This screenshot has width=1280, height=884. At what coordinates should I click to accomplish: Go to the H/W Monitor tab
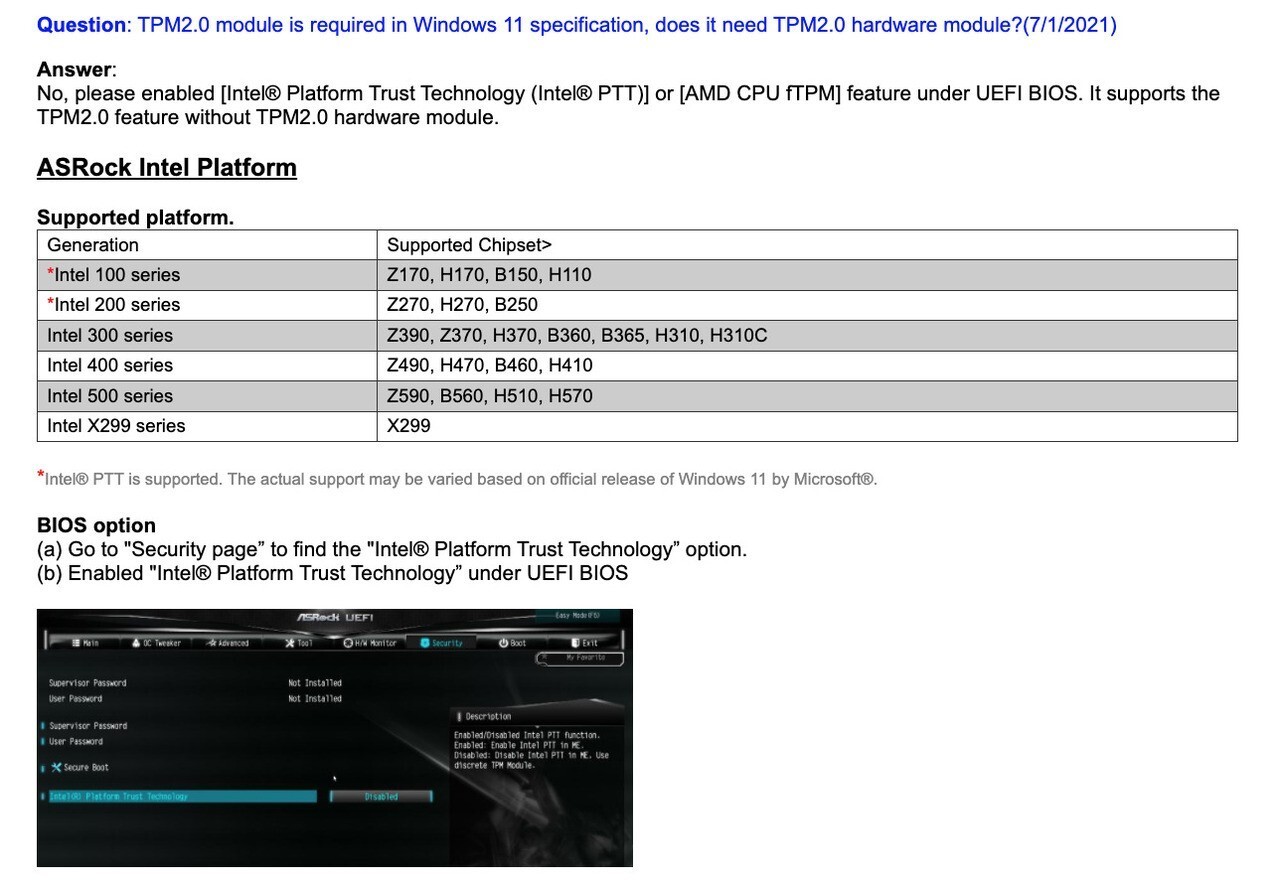(370, 643)
